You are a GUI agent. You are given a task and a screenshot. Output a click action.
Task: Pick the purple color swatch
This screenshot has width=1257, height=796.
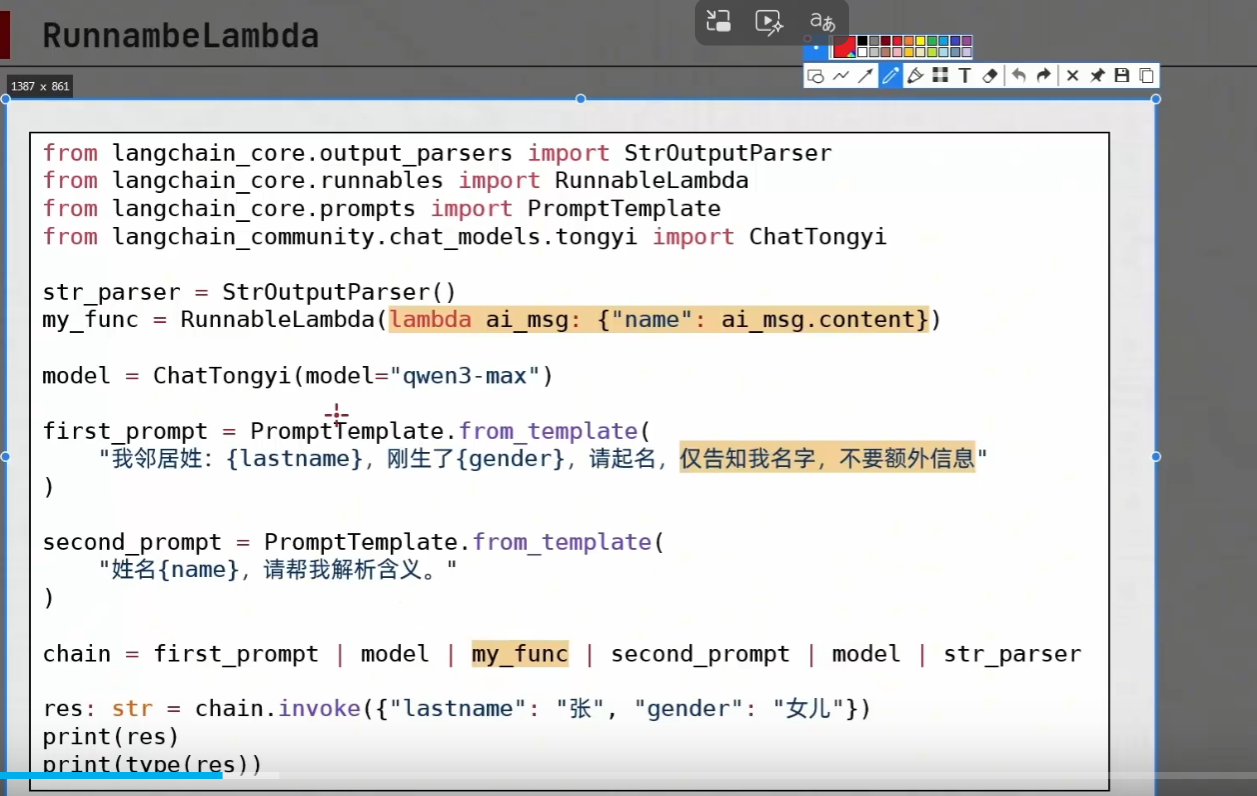click(x=967, y=41)
